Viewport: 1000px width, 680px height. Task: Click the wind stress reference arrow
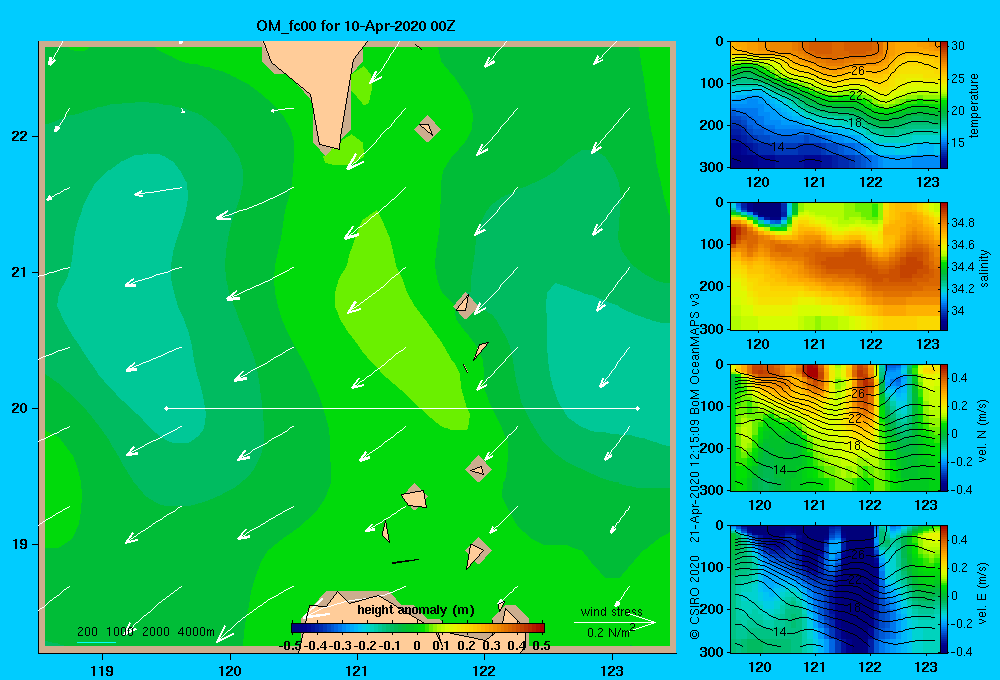[x=615, y=622]
